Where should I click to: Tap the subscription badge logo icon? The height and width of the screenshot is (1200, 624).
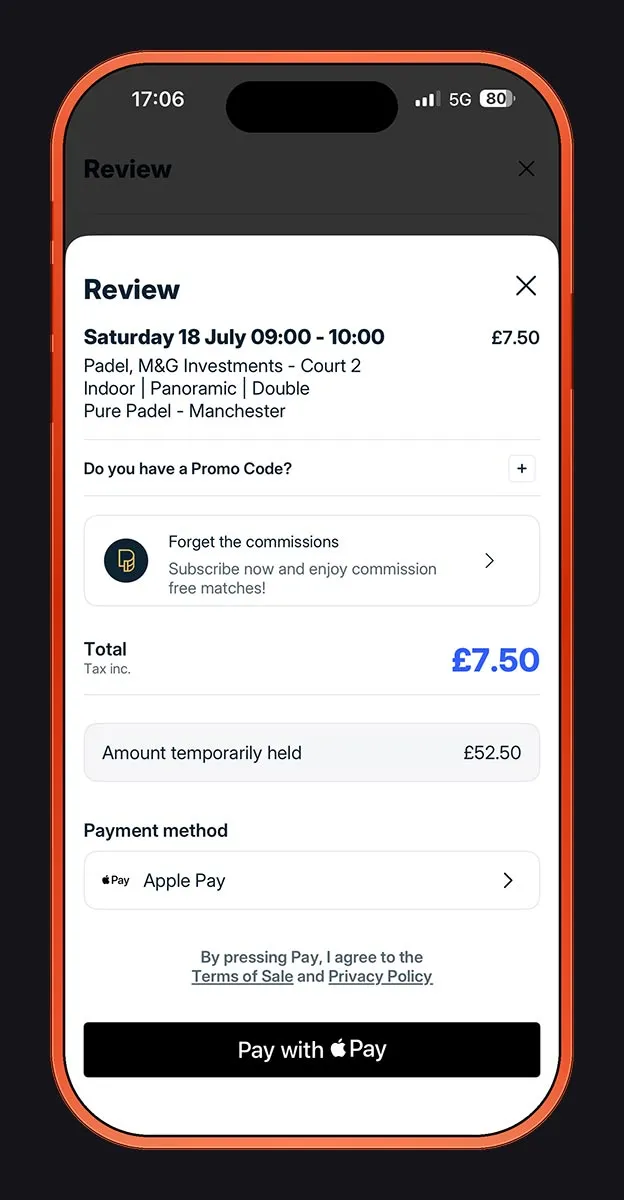tap(126, 560)
